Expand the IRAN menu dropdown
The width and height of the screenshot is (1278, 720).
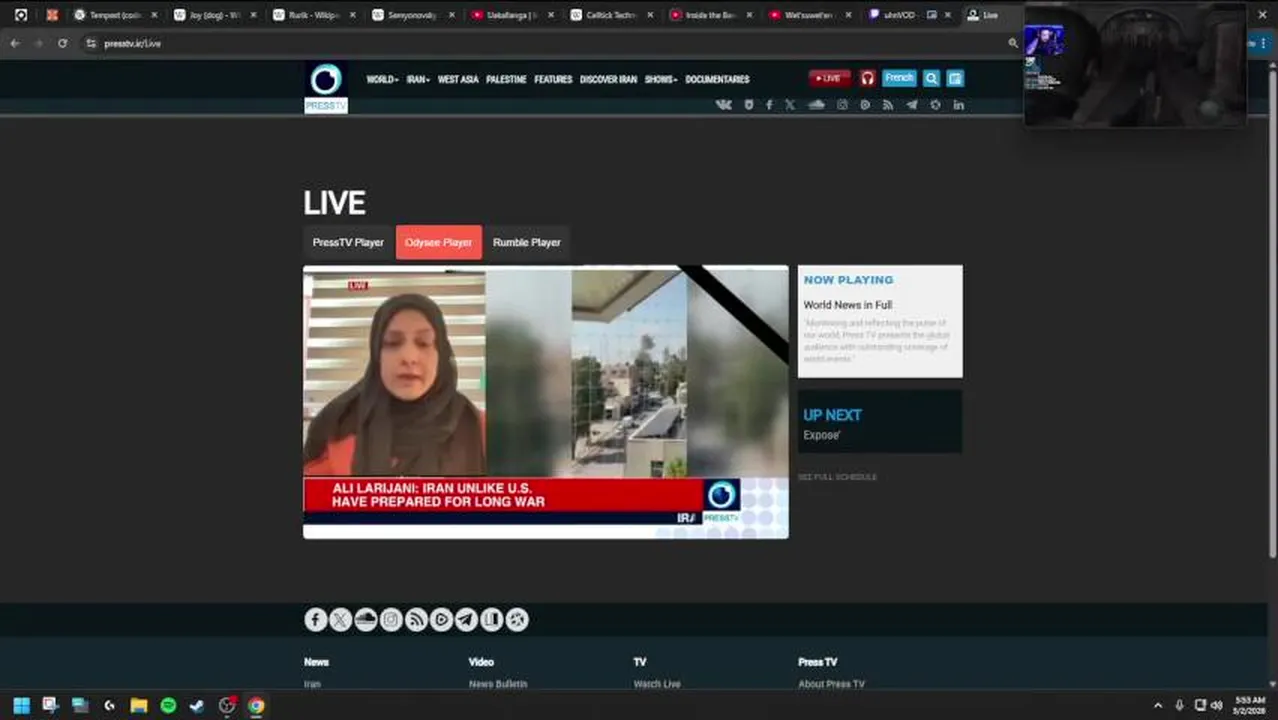pyautogui.click(x=418, y=79)
